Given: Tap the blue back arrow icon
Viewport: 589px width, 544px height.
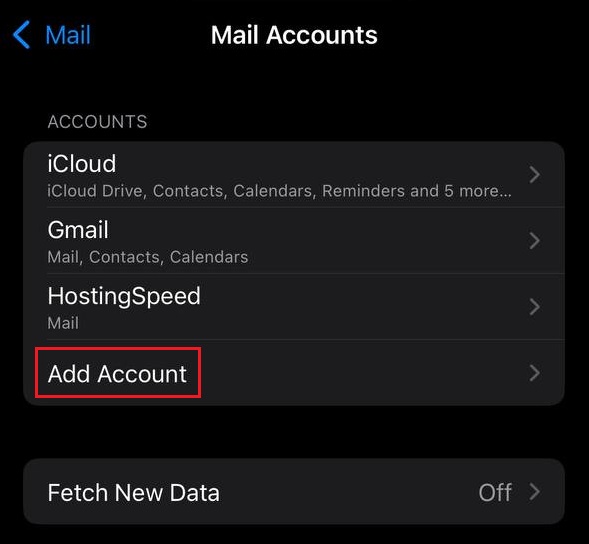Looking at the screenshot, I should tap(21, 35).
